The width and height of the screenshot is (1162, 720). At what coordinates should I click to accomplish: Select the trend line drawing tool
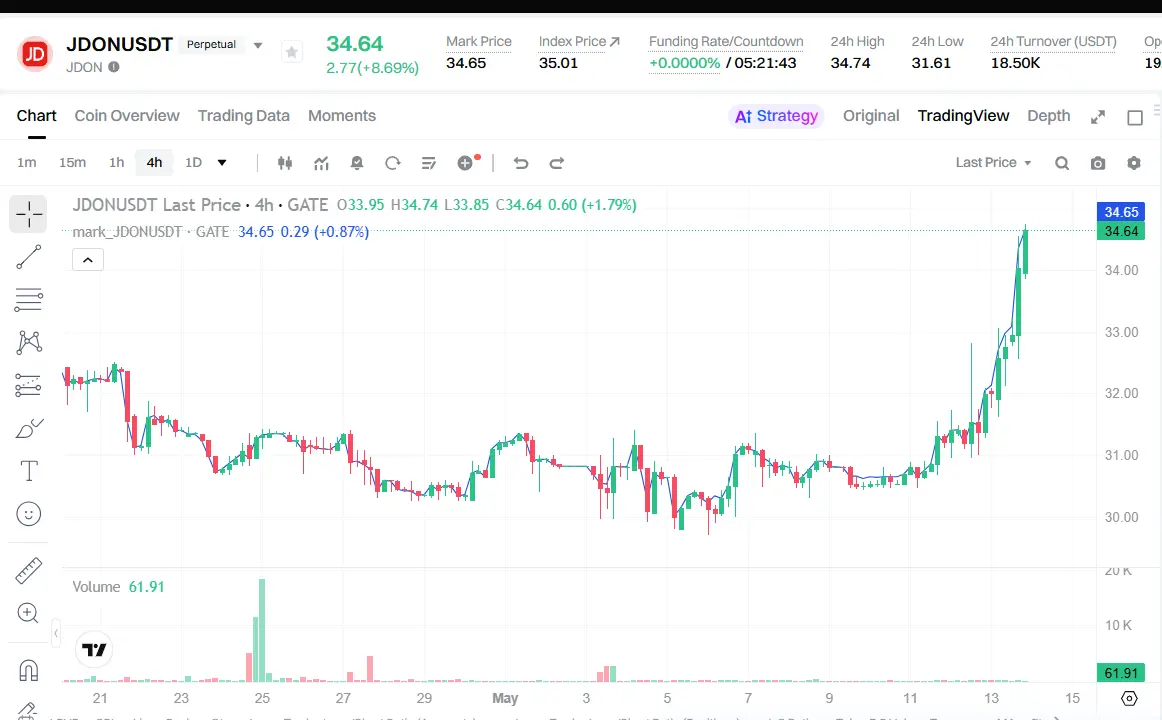[29, 257]
